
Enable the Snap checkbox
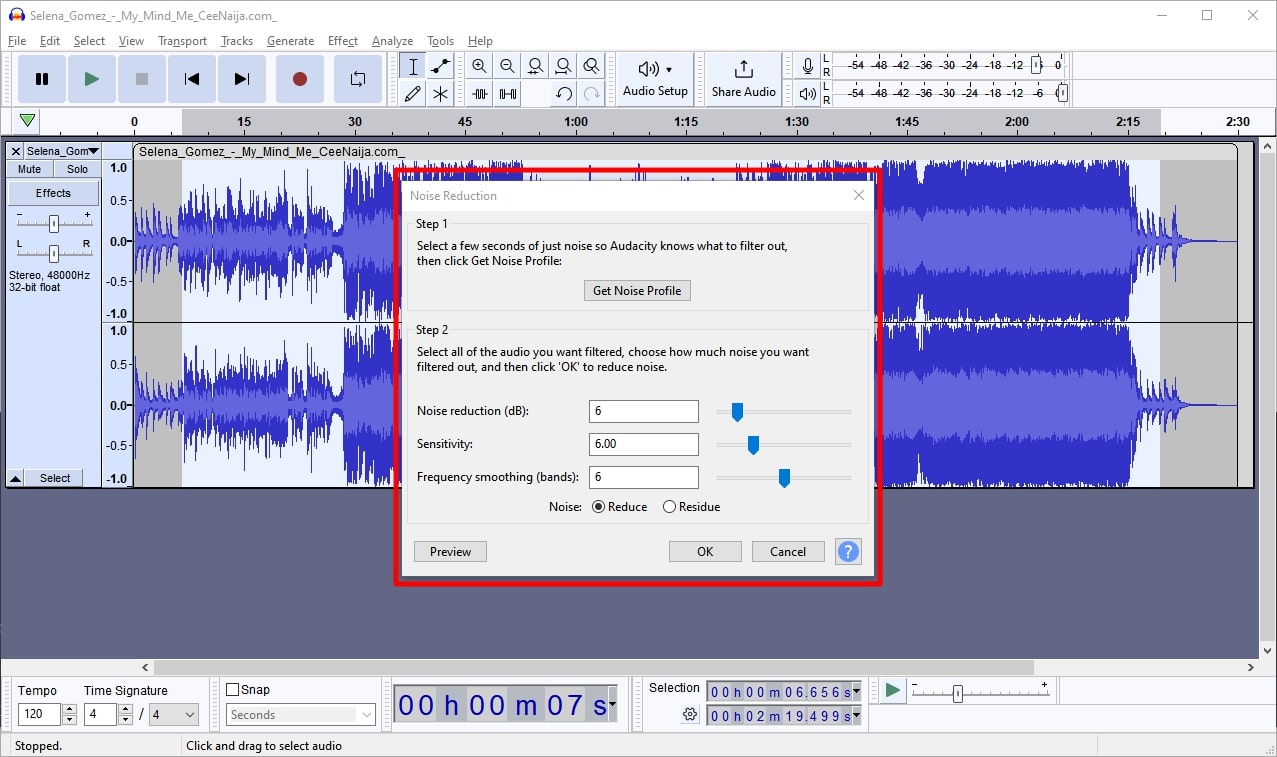point(233,690)
